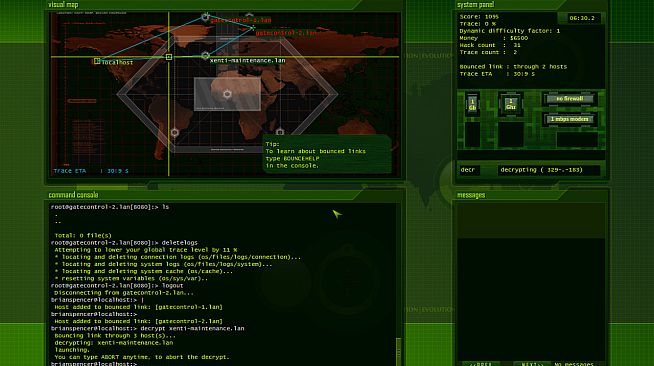The height and width of the screenshot is (366, 654).
Task: Select the server node over South America
Action: 175,133
